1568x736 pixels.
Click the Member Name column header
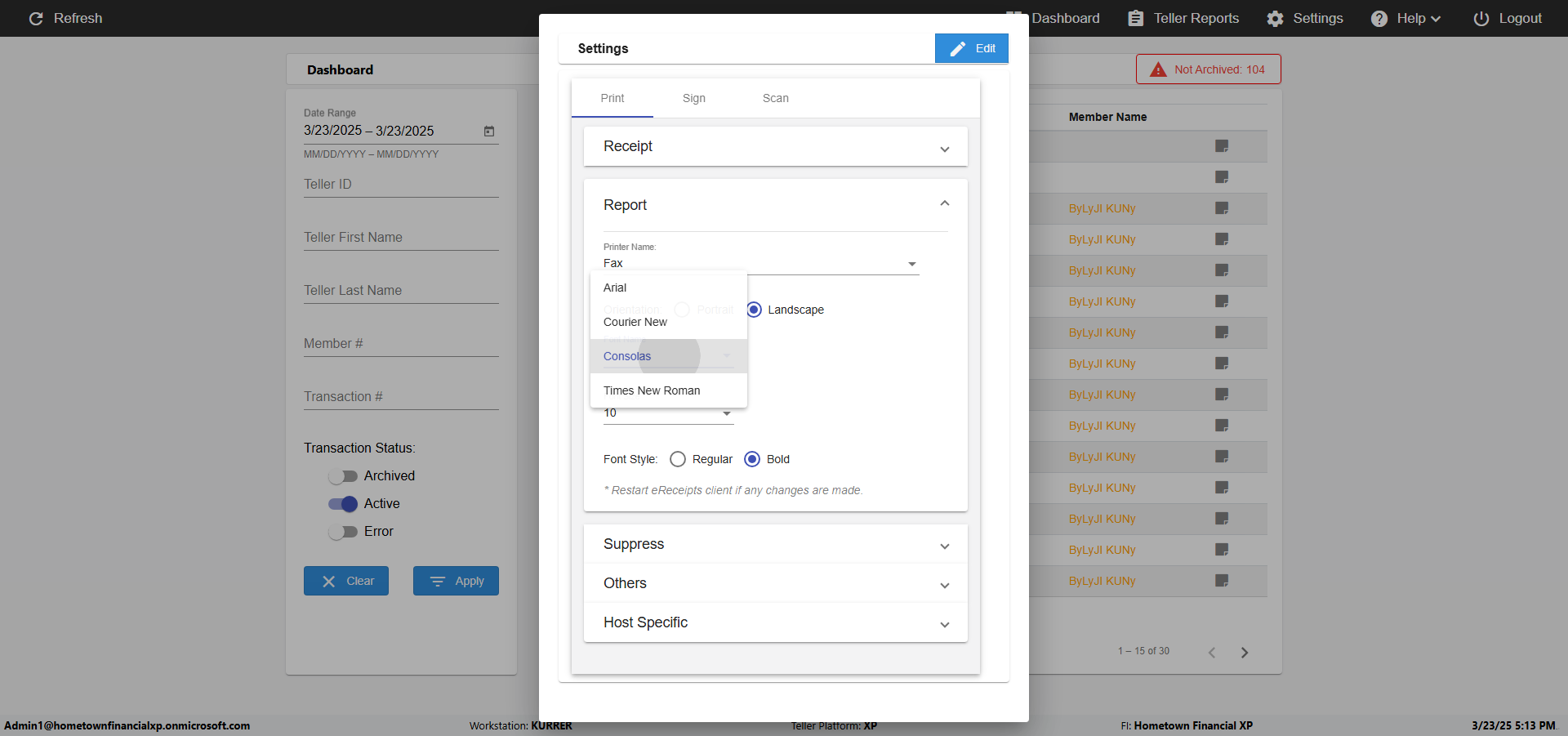(x=1107, y=117)
